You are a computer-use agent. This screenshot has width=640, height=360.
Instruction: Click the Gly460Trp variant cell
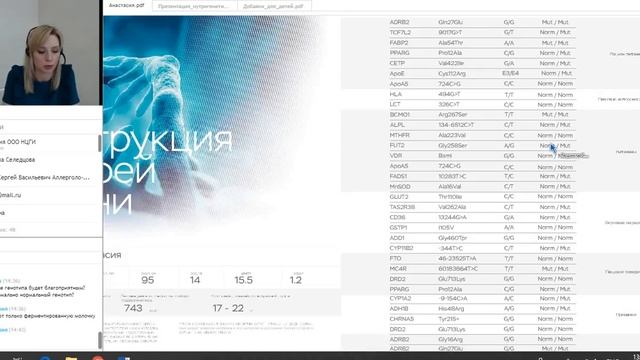coord(453,238)
